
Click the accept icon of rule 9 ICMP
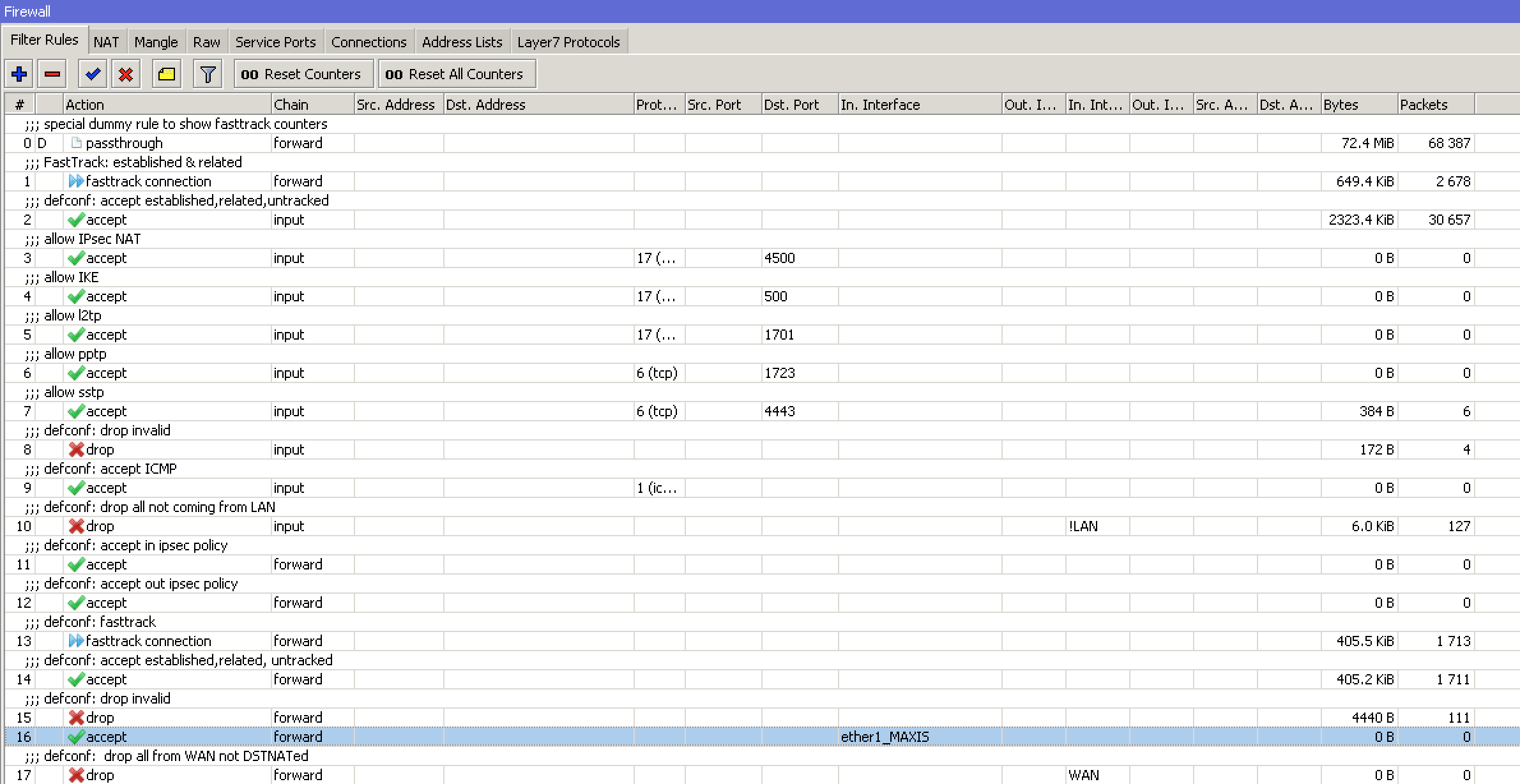(76, 488)
